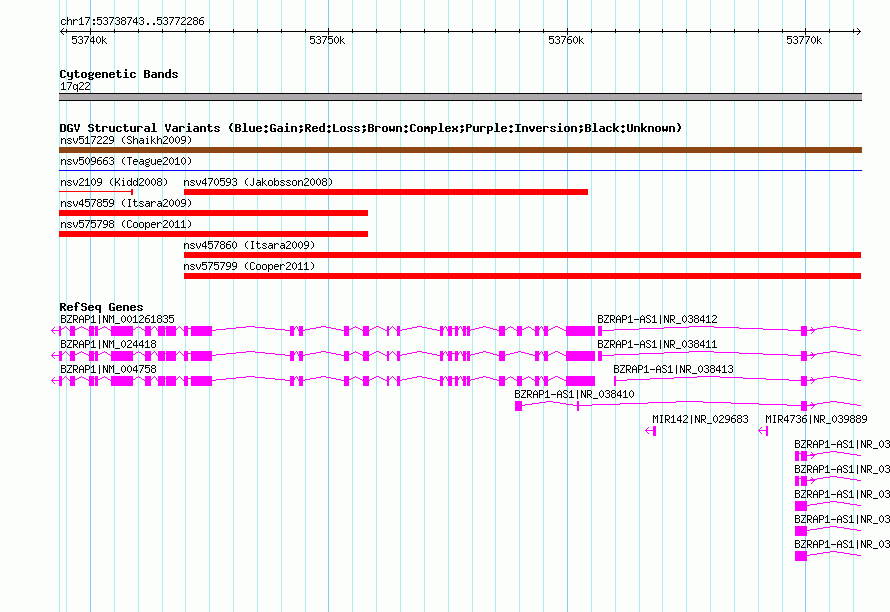Select the thin blue nsv509663 gain line
Screen dimensions: 890x612
click(x=460, y=170)
